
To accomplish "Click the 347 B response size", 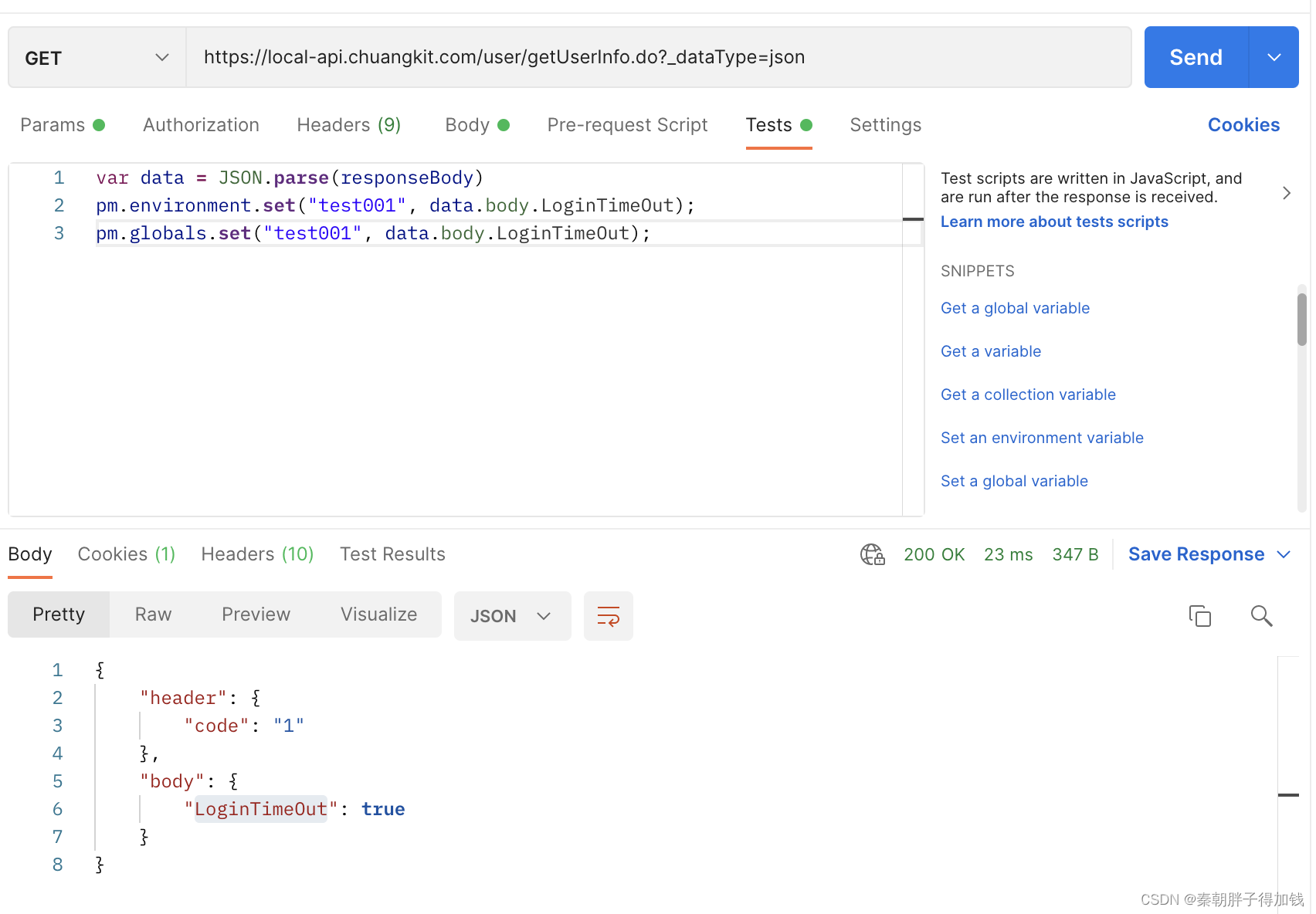I will tap(1075, 554).
